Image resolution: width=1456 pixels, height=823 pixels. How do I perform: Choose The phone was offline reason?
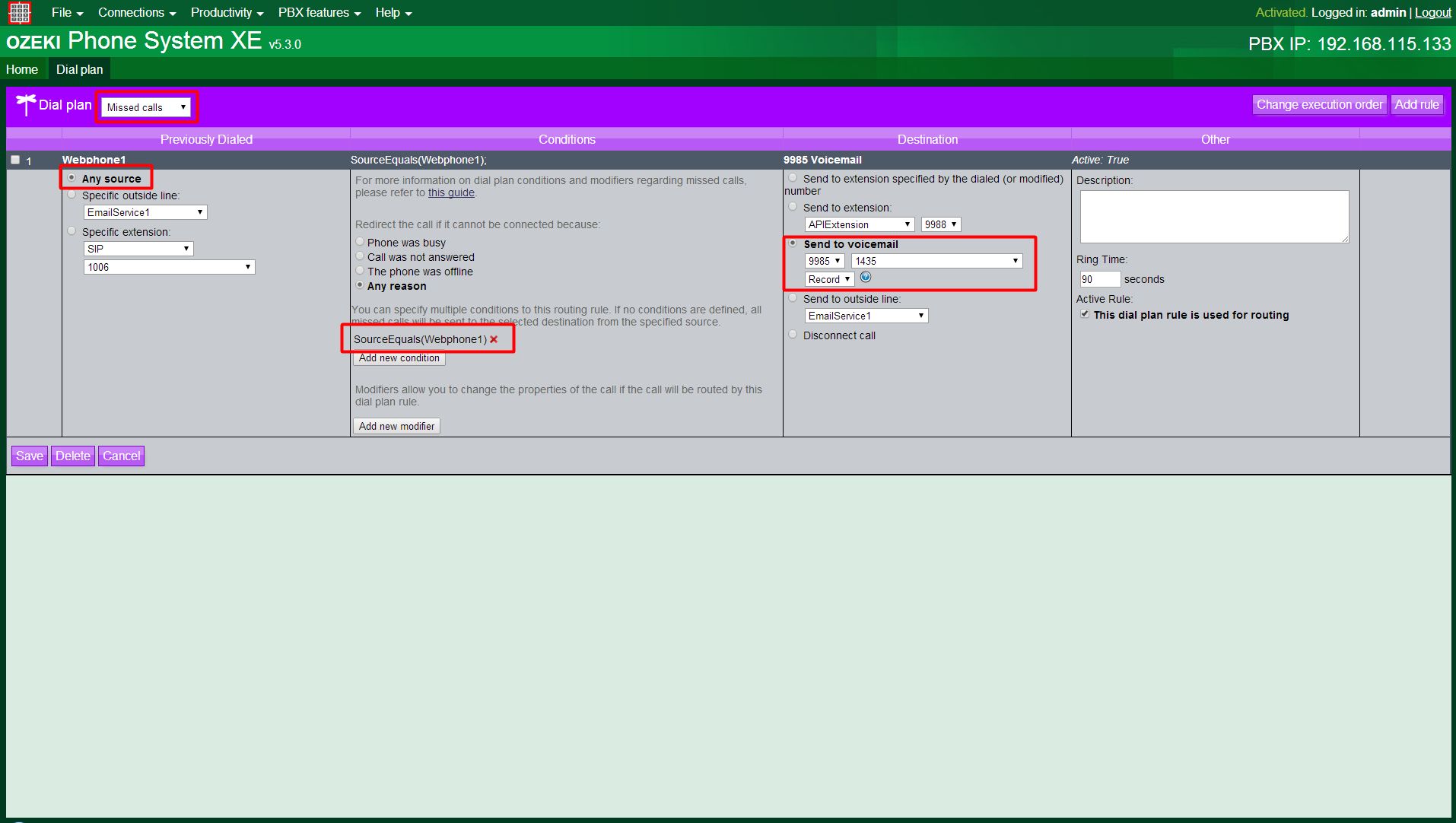click(x=360, y=271)
